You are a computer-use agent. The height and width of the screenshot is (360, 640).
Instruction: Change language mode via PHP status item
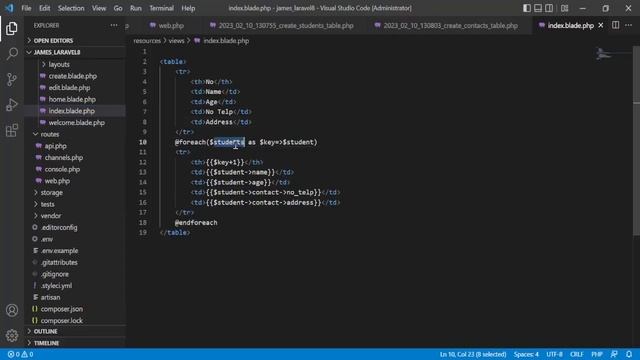[x=597, y=354]
